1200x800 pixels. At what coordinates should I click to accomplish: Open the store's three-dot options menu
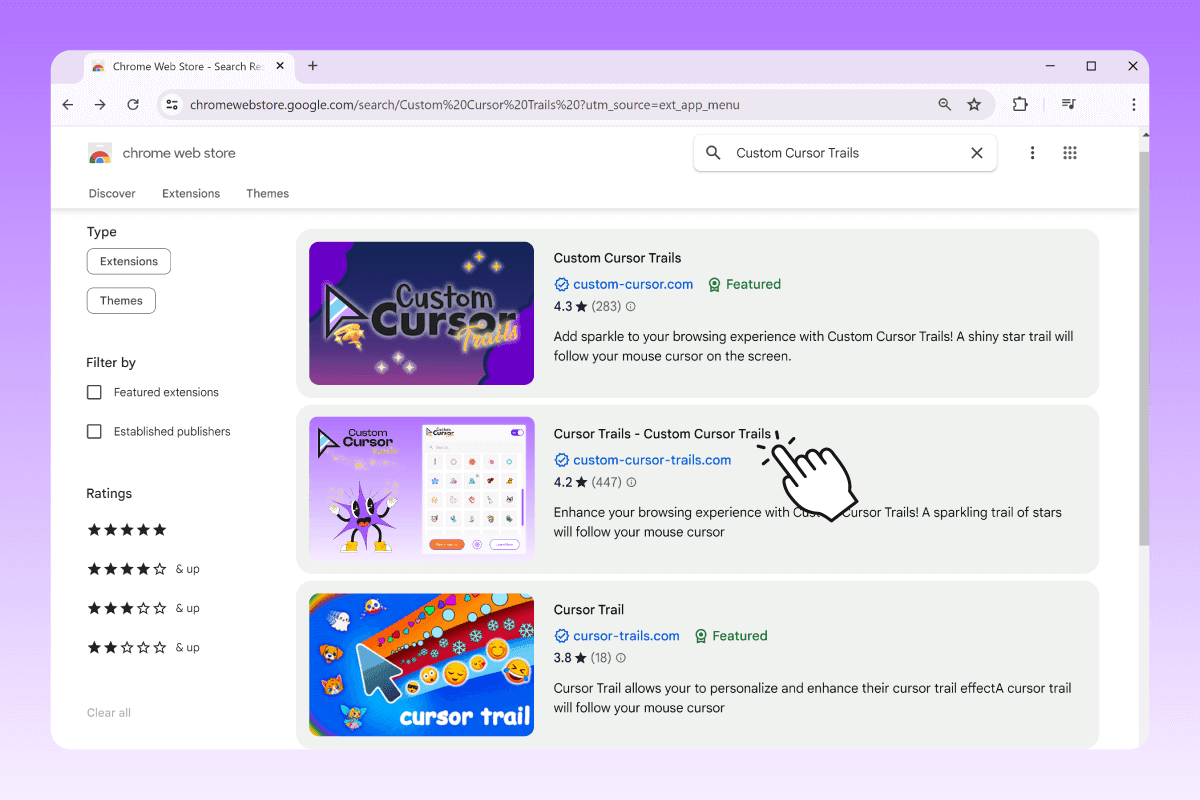point(1032,153)
